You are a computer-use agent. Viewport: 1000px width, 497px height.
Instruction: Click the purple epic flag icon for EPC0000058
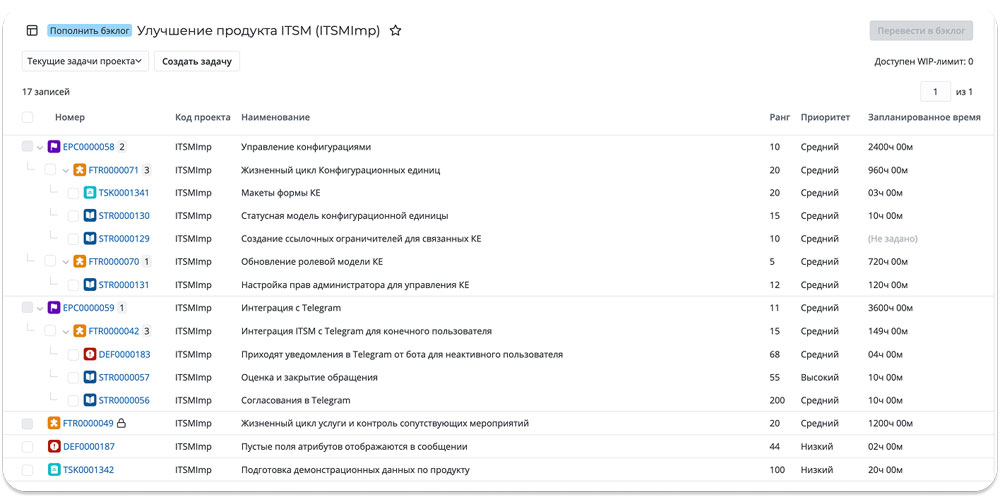pyautogui.click(x=54, y=147)
